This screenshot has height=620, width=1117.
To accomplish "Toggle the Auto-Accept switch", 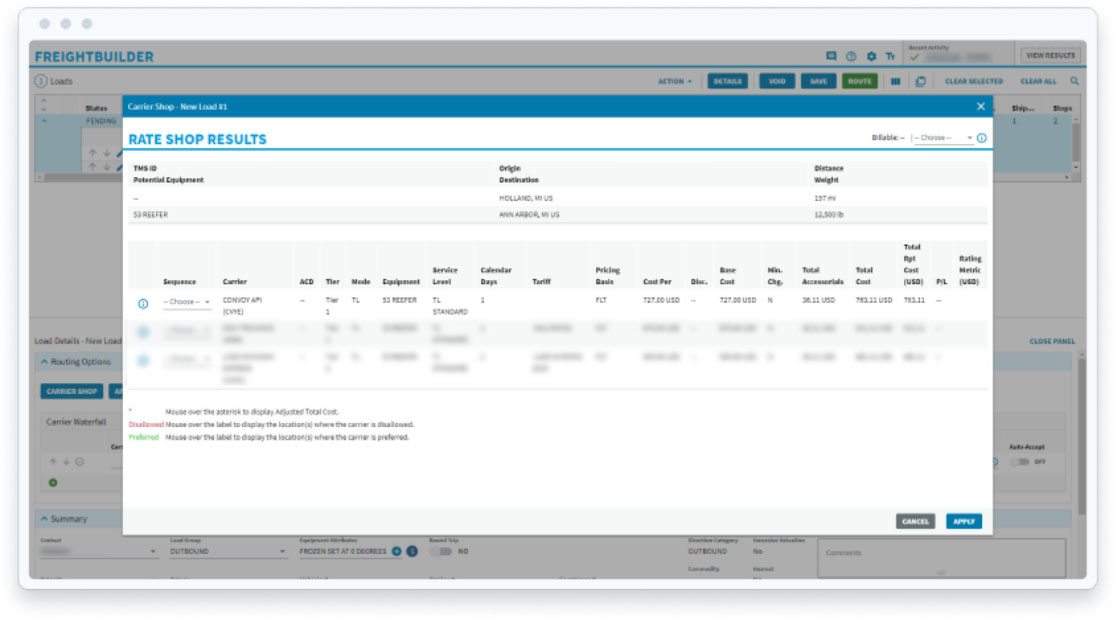I will coord(1018,462).
